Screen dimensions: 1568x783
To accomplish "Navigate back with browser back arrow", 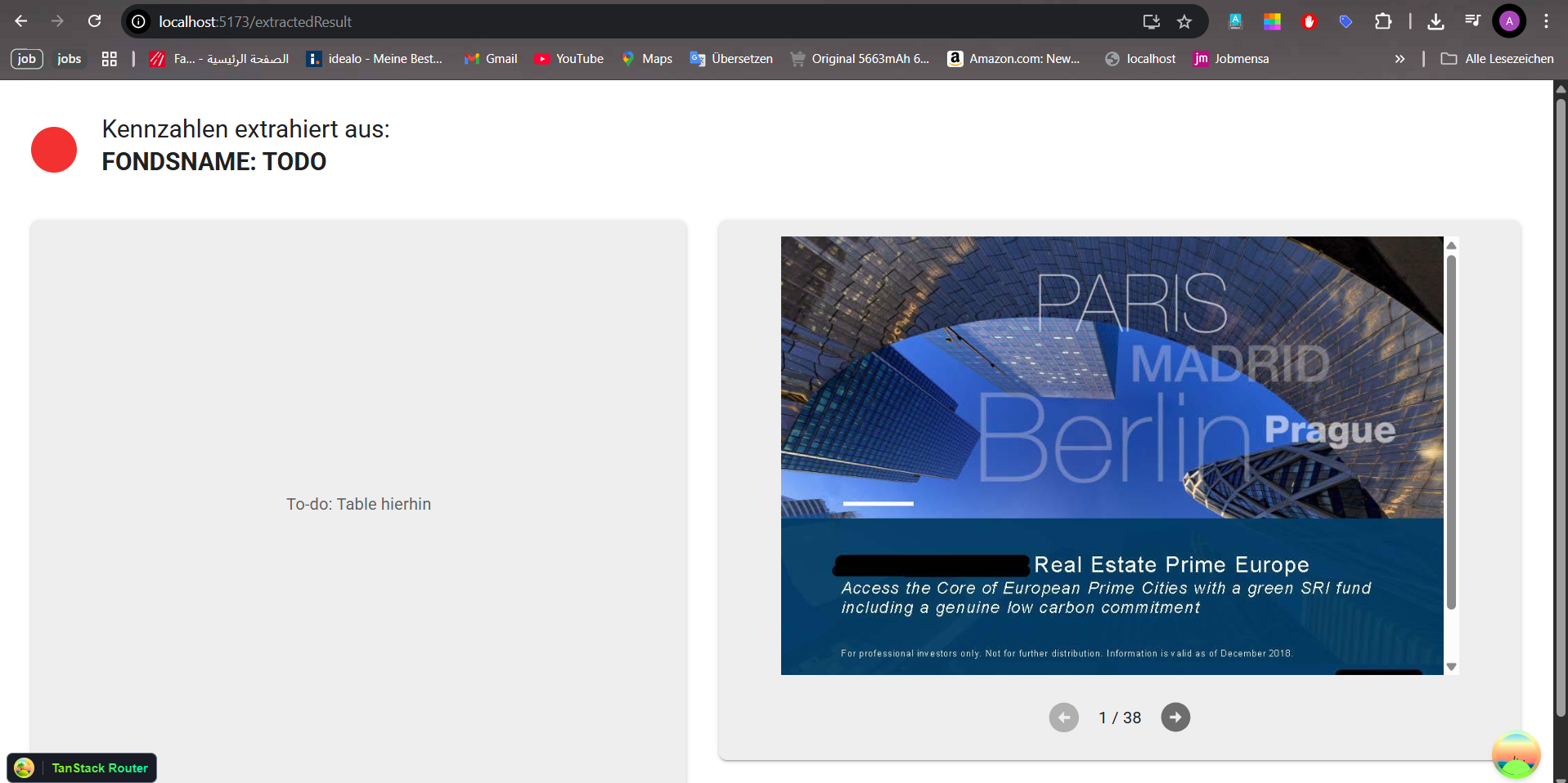I will [21, 21].
